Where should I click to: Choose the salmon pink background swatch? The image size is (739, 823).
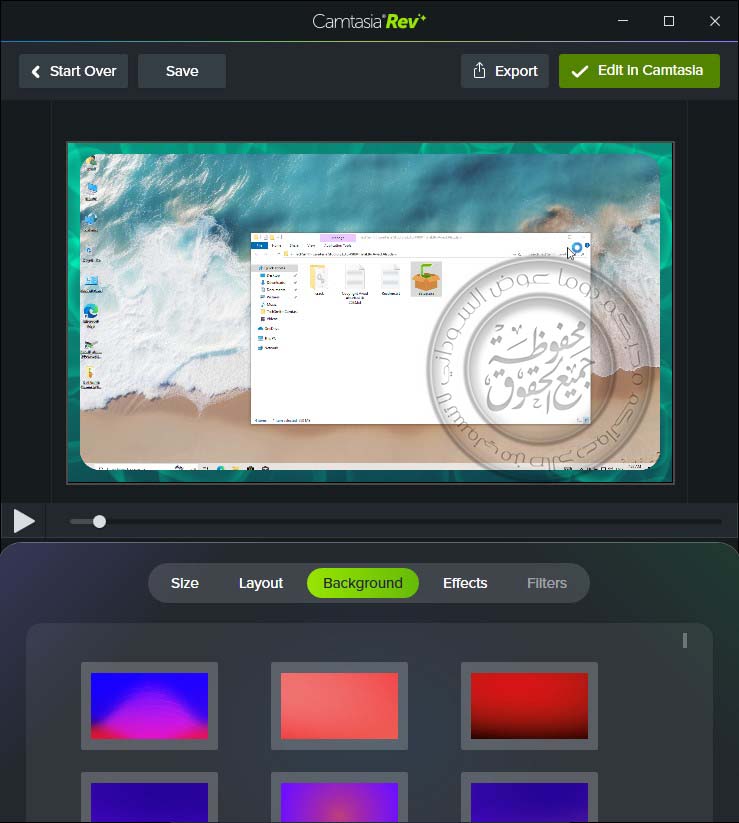click(339, 706)
